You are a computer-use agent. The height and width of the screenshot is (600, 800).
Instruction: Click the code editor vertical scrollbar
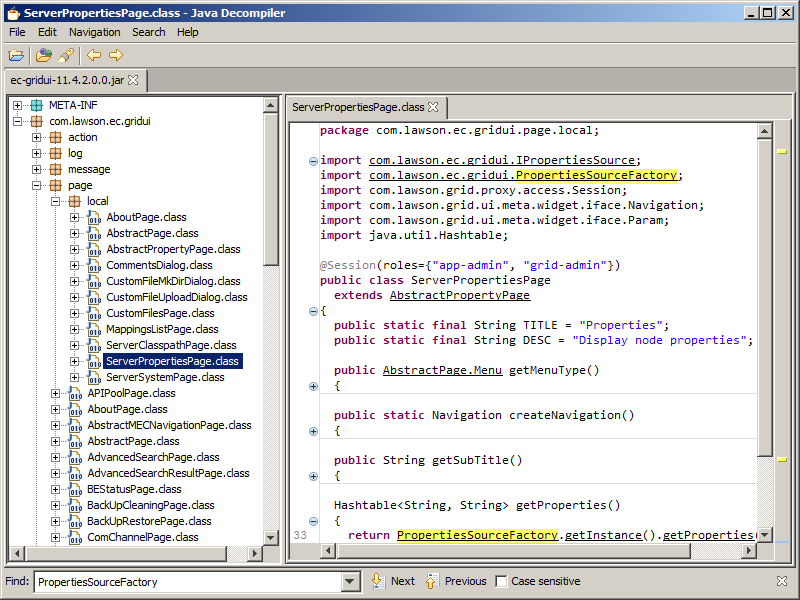click(x=764, y=300)
